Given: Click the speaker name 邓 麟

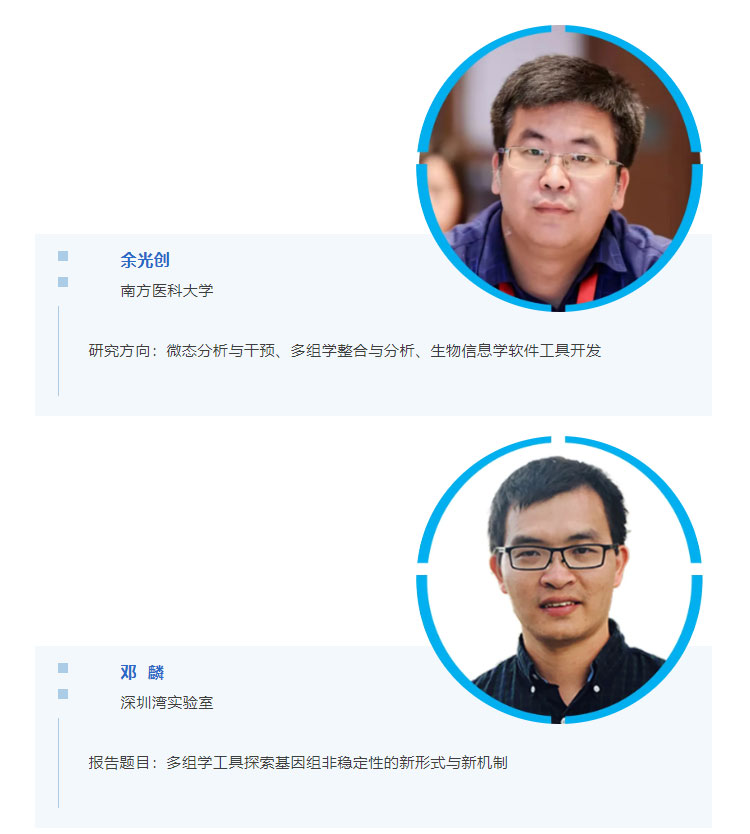Looking at the screenshot, I should pos(142,672).
